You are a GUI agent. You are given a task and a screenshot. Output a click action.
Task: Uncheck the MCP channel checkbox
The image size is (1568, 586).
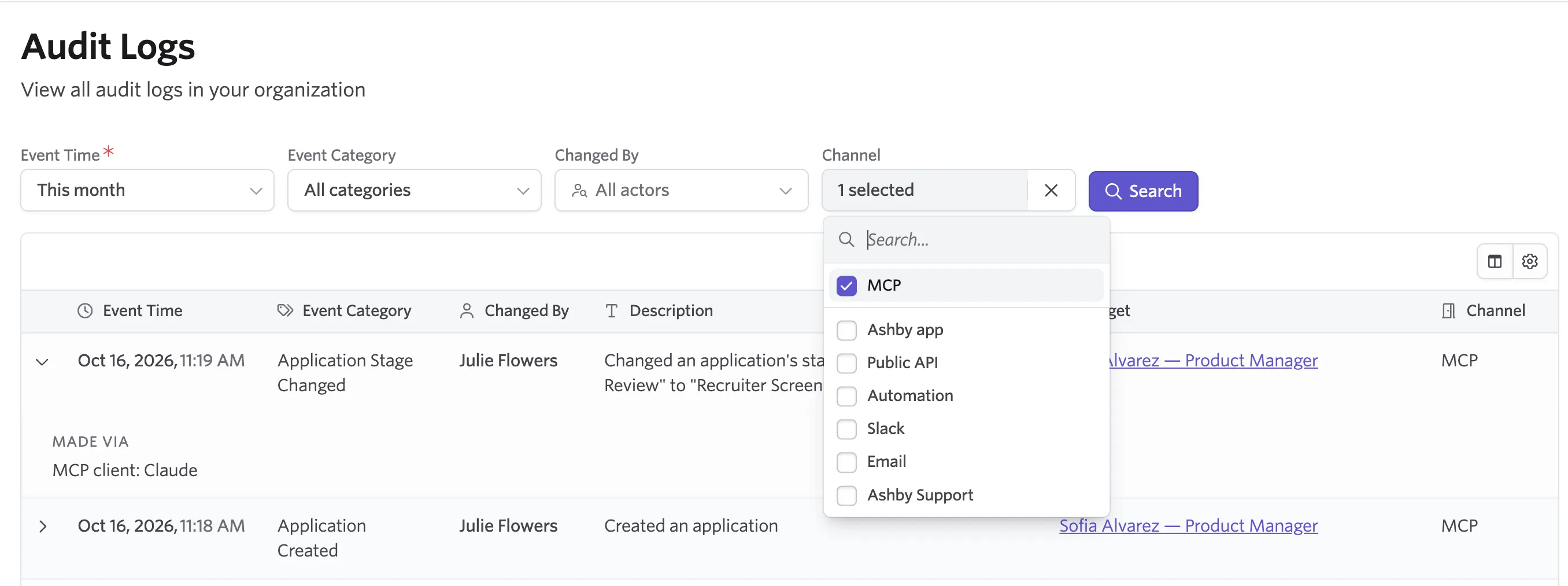[846, 285]
